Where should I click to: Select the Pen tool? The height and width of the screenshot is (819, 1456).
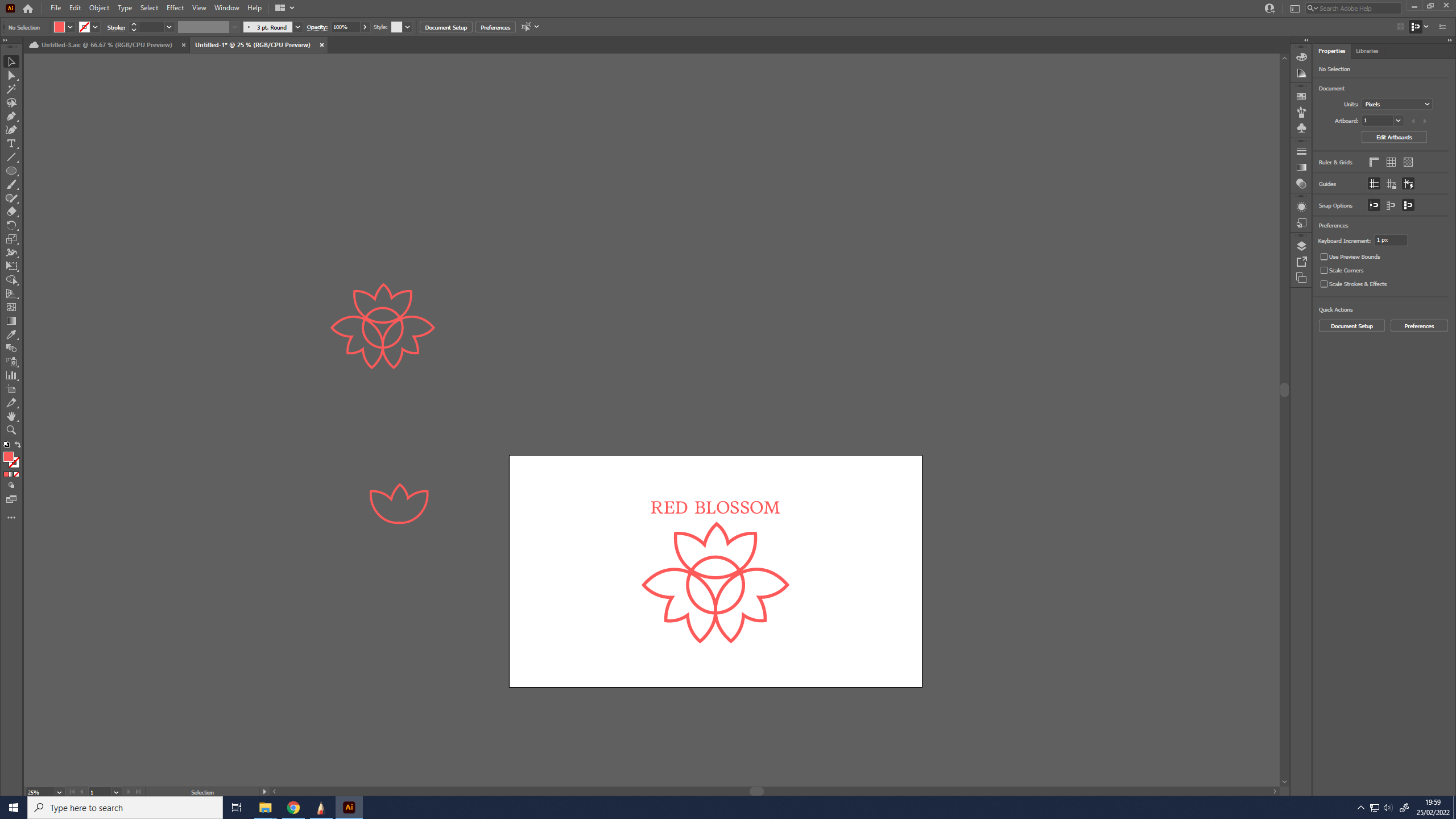(x=11, y=116)
